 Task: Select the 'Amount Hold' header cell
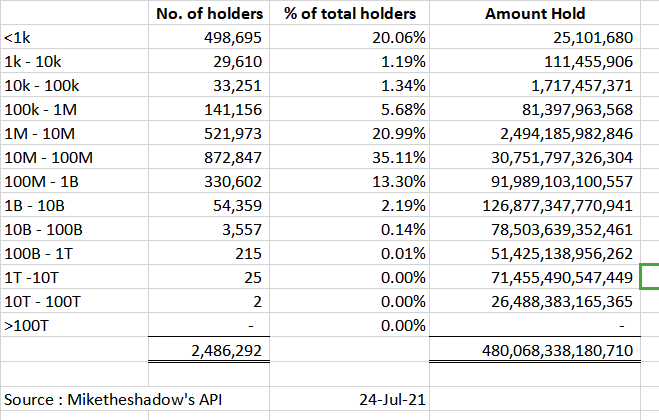[x=535, y=13]
